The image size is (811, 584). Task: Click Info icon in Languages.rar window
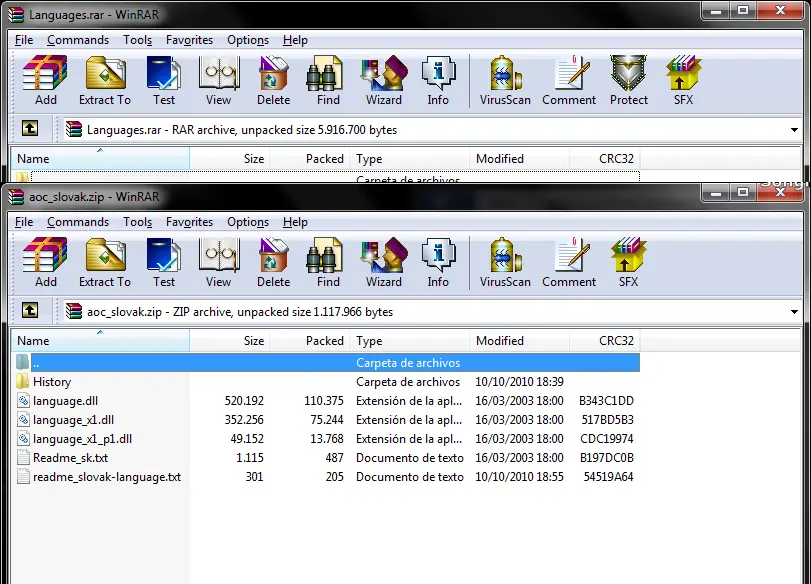click(438, 80)
